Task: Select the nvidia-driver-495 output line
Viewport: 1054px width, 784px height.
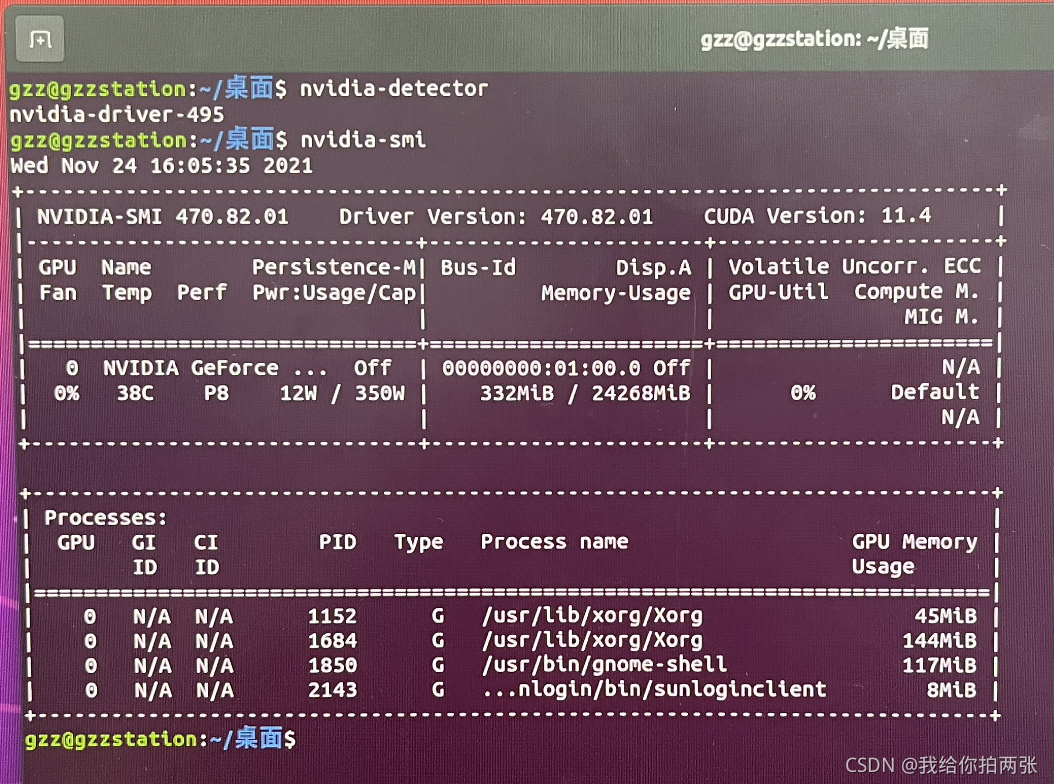Action: 117,114
